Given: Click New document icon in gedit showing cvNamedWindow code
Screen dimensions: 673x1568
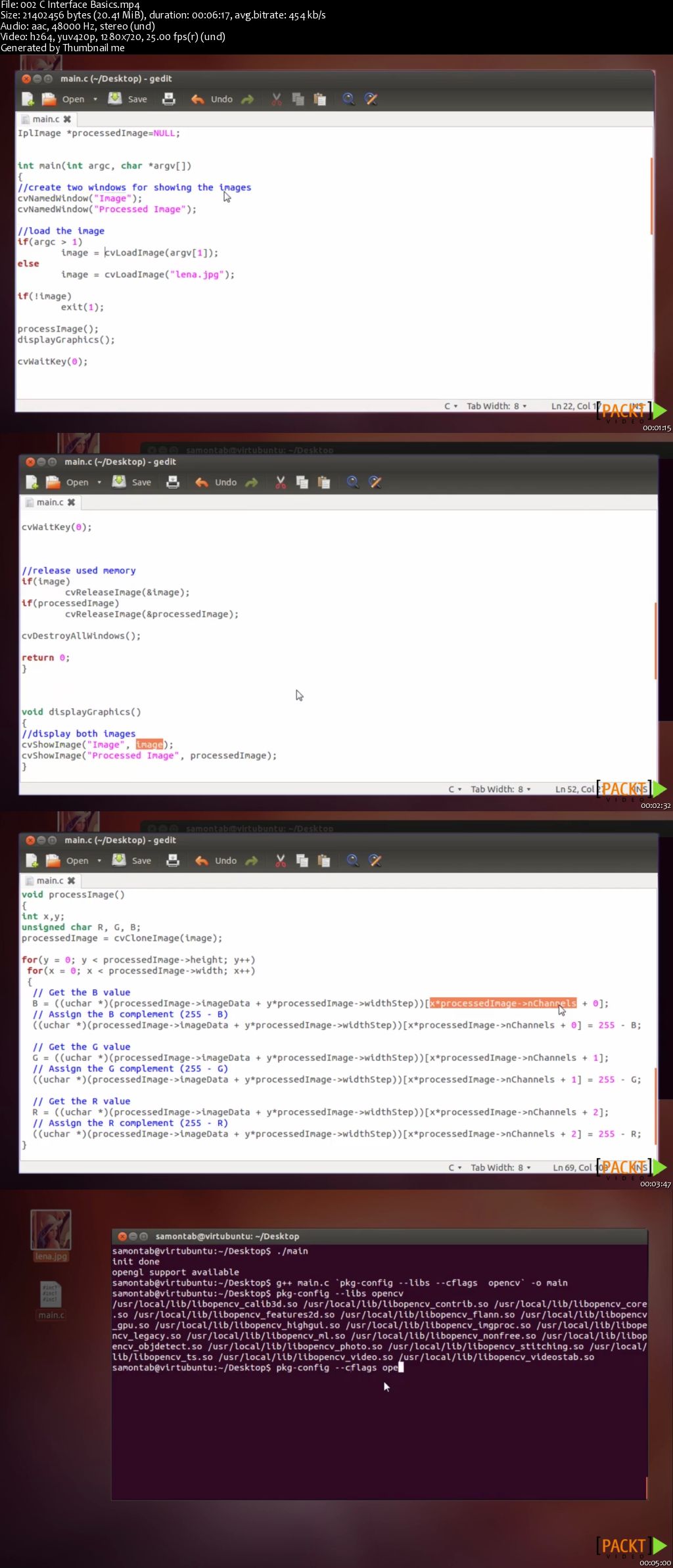Looking at the screenshot, I should [x=28, y=99].
